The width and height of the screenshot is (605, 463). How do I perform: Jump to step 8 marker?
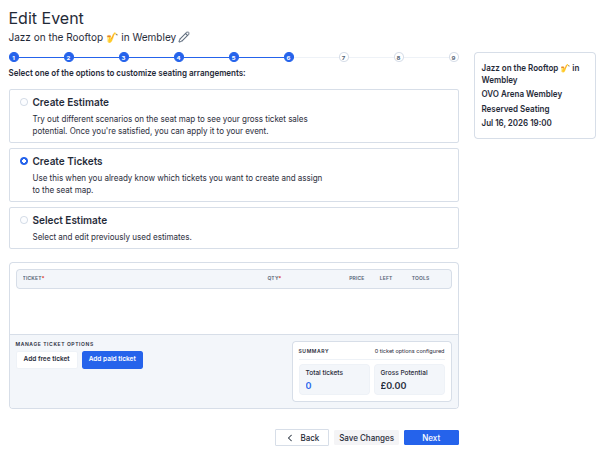(x=399, y=57)
